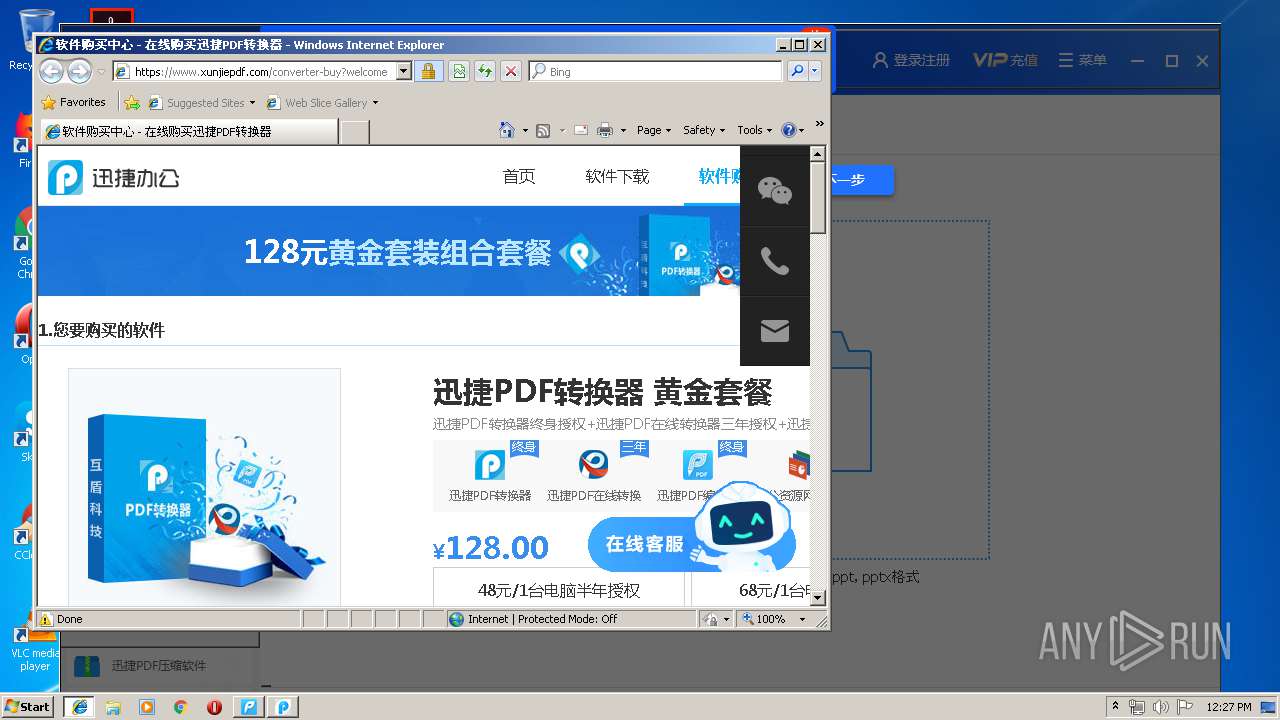Viewport: 1280px width, 720px height.
Task: Open the 菜单 hamburger in background app
Action: (1082, 60)
